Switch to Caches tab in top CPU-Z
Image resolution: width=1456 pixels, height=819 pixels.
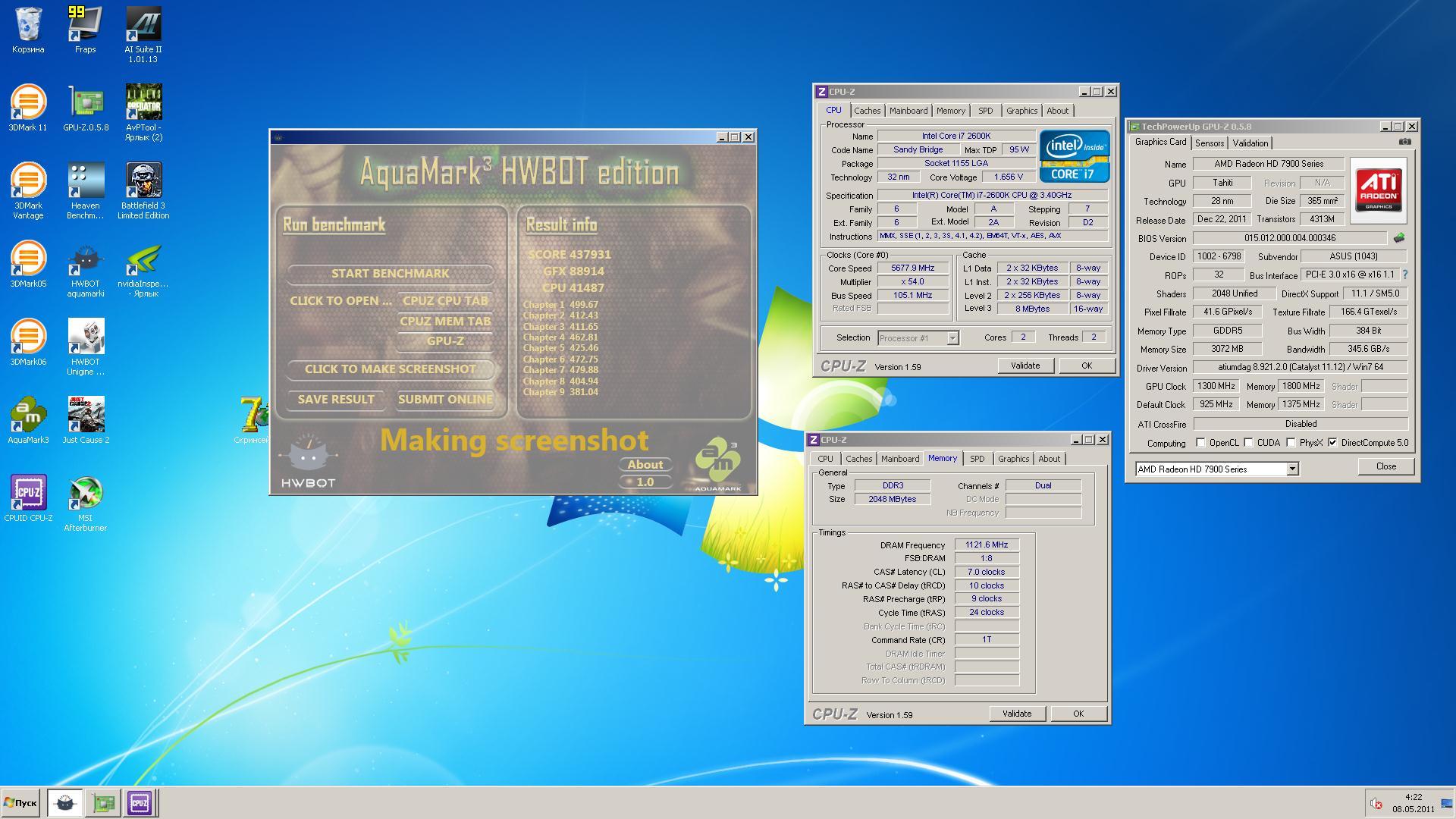867,111
